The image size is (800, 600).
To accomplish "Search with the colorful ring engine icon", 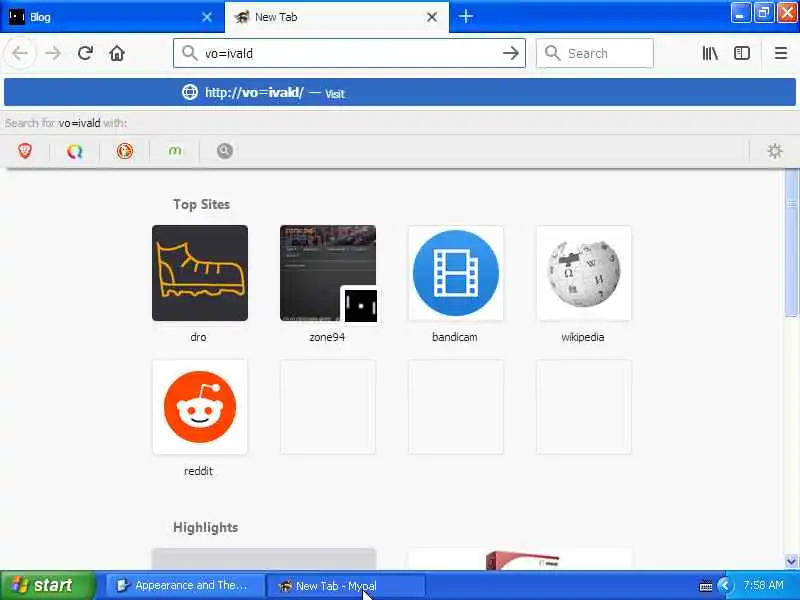I will coord(75,151).
